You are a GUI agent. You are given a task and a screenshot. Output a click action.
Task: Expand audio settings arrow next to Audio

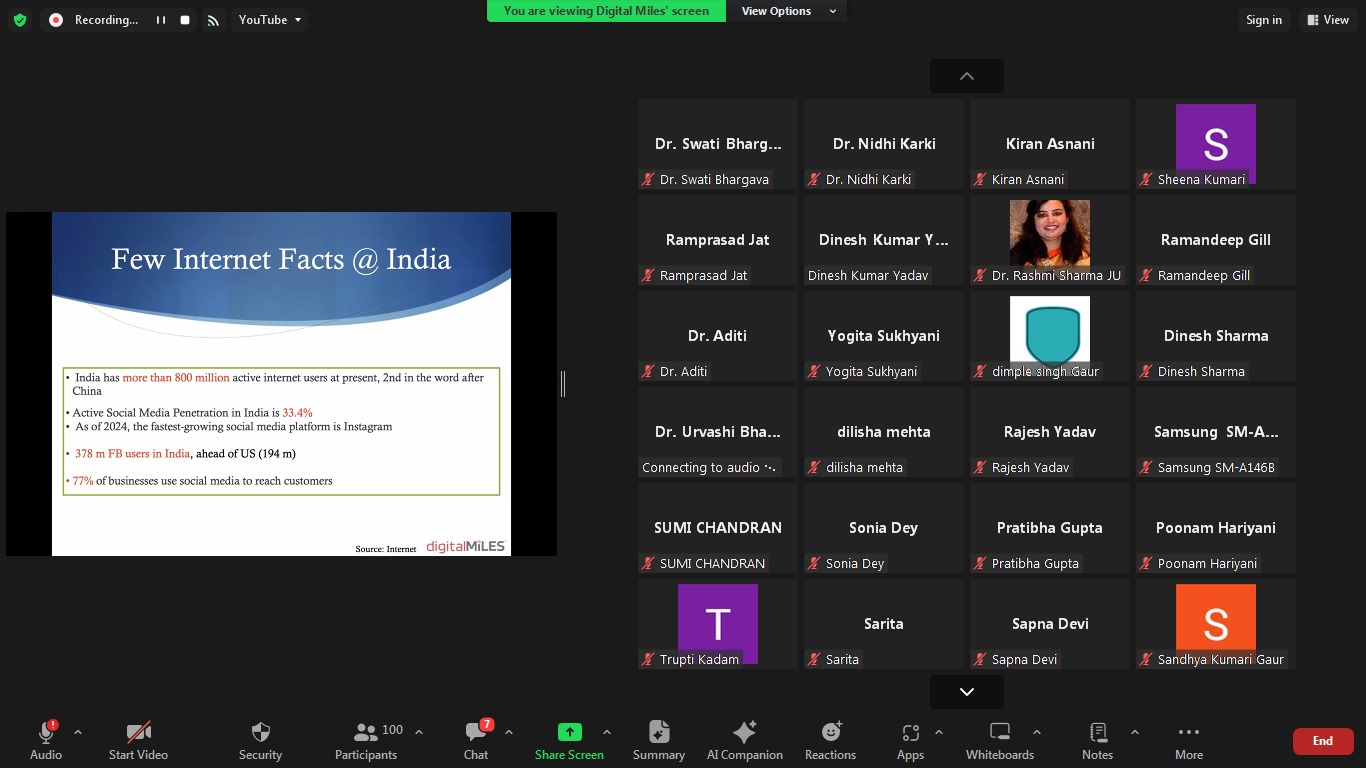(x=78, y=732)
